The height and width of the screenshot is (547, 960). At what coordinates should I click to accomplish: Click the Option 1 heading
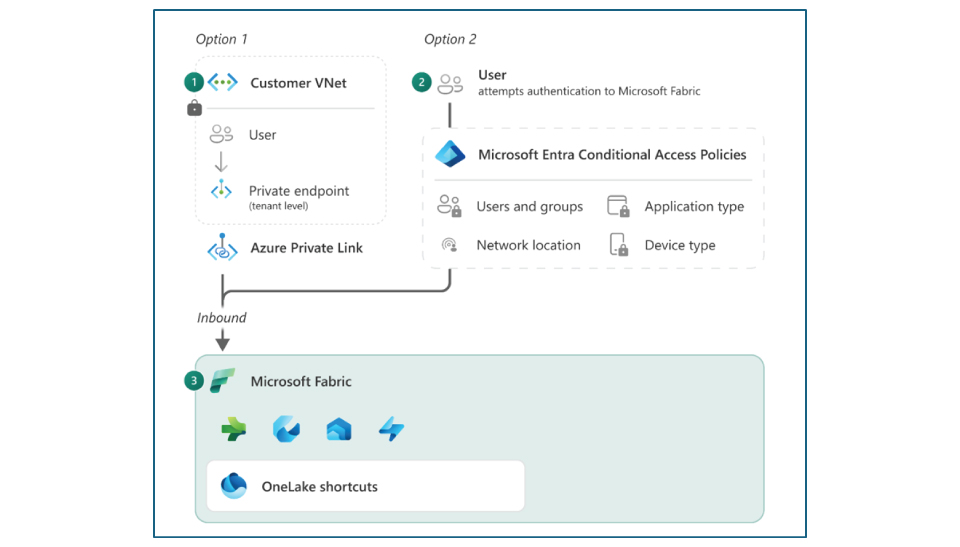tap(222, 39)
